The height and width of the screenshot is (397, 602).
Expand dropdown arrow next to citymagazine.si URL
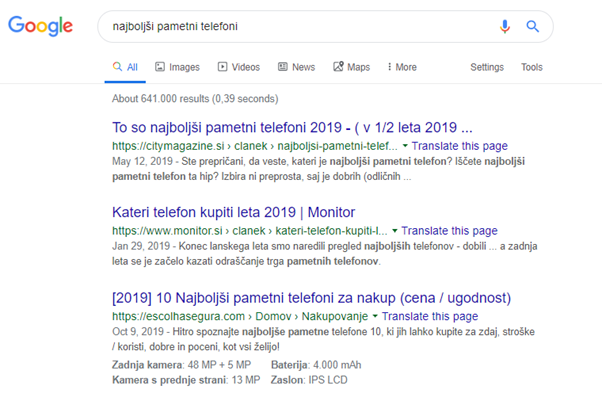(405, 146)
